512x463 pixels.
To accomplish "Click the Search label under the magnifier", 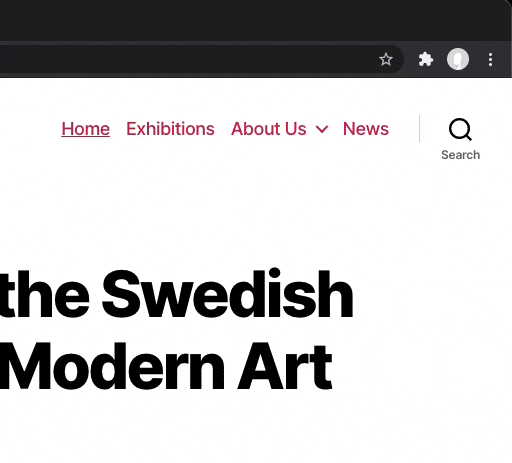I will click(x=461, y=155).
